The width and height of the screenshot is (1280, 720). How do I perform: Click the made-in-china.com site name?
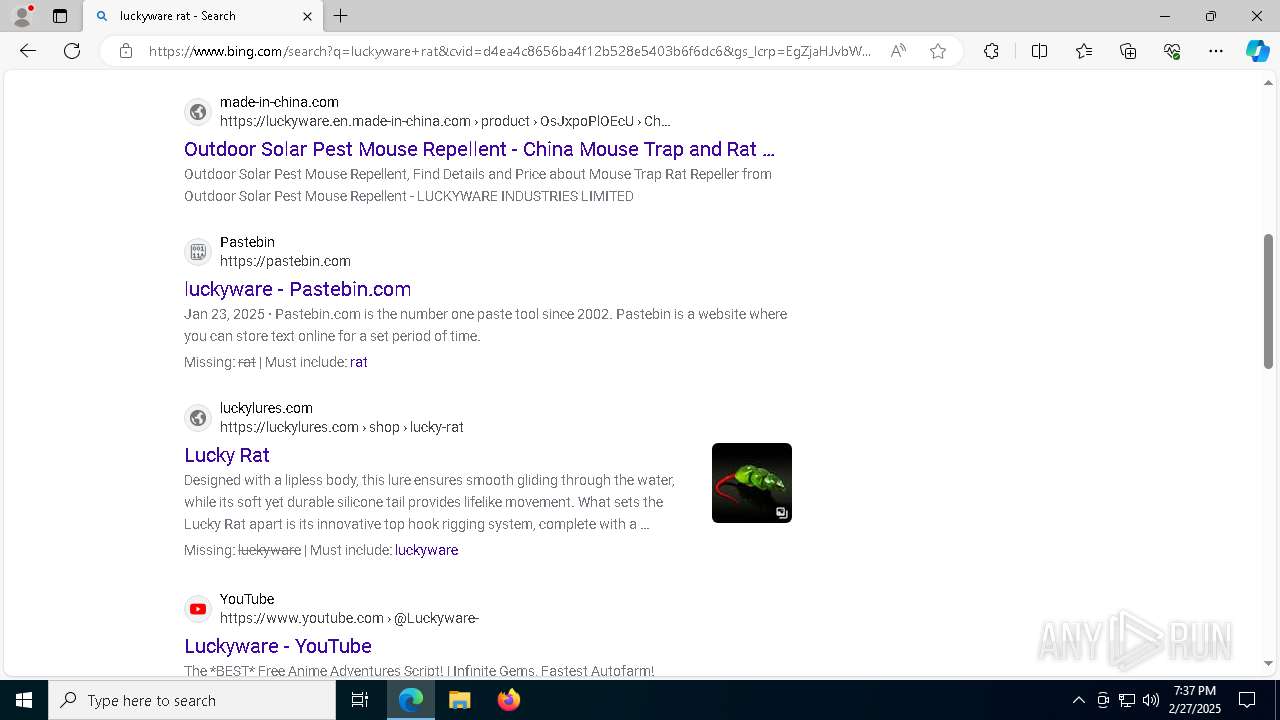click(279, 102)
